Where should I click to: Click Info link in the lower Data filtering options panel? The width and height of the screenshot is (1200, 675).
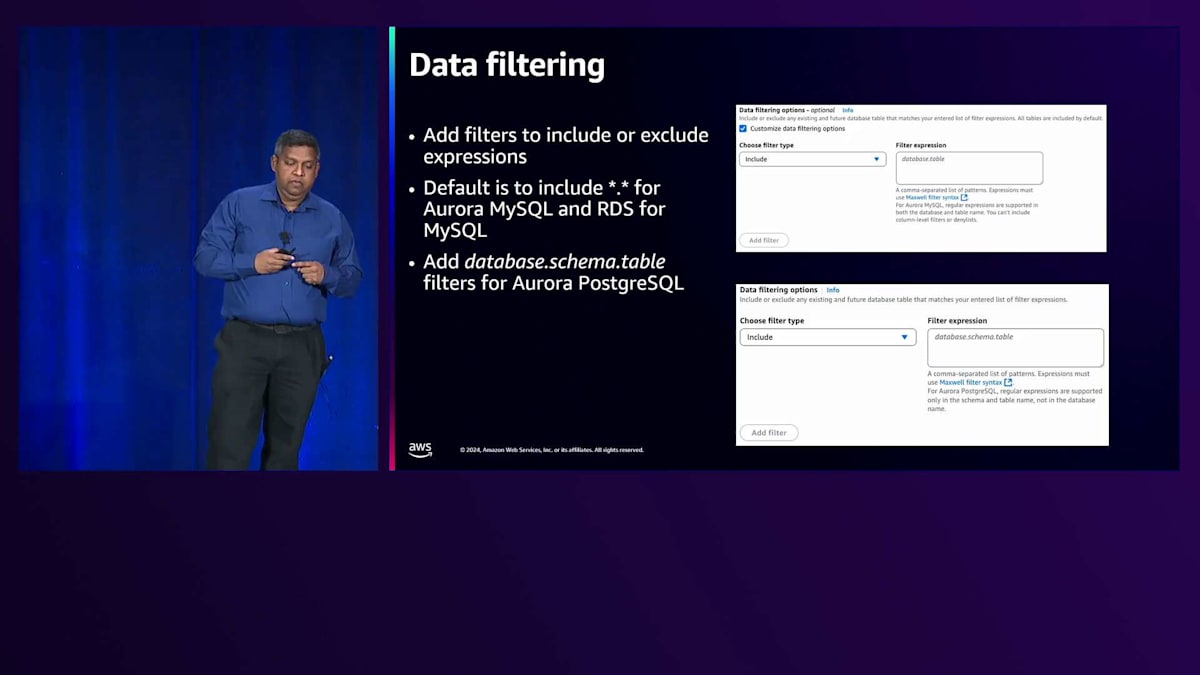[x=833, y=290]
